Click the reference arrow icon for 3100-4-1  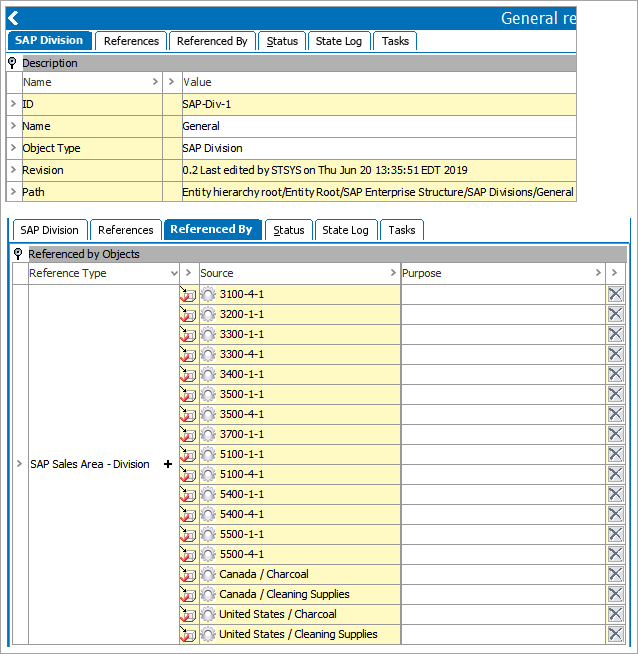[188, 294]
